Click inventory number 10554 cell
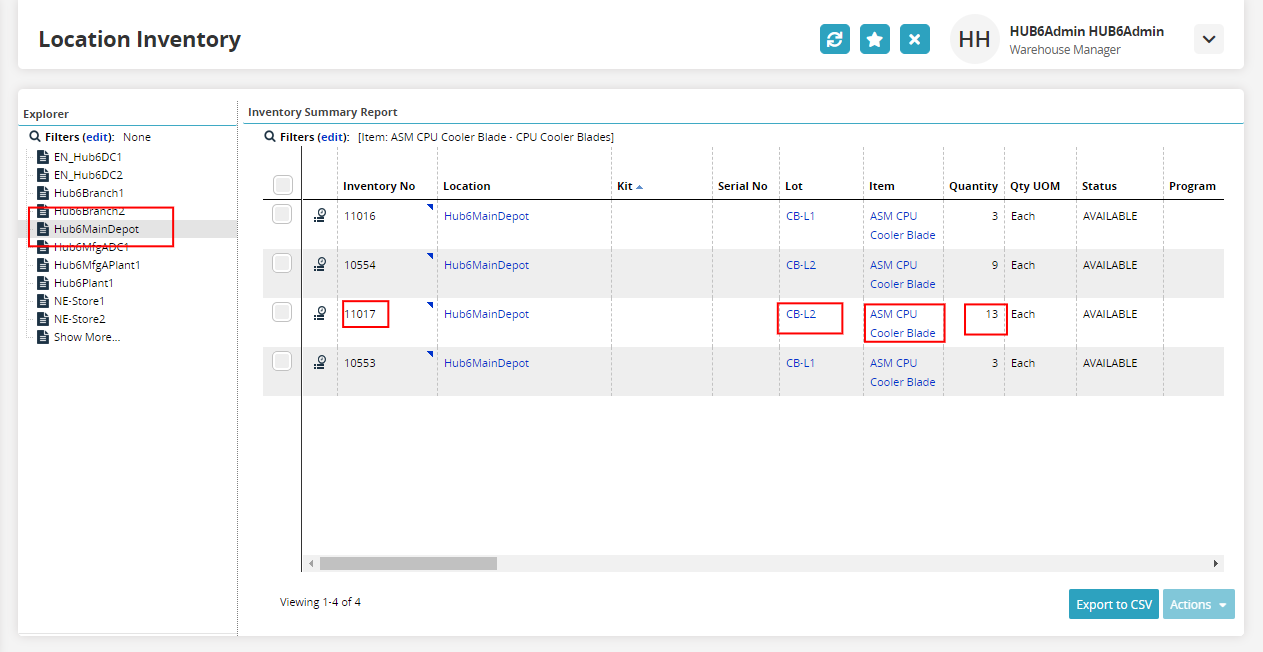The width and height of the screenshot is (1263, 652). click(x=360, y=265)
